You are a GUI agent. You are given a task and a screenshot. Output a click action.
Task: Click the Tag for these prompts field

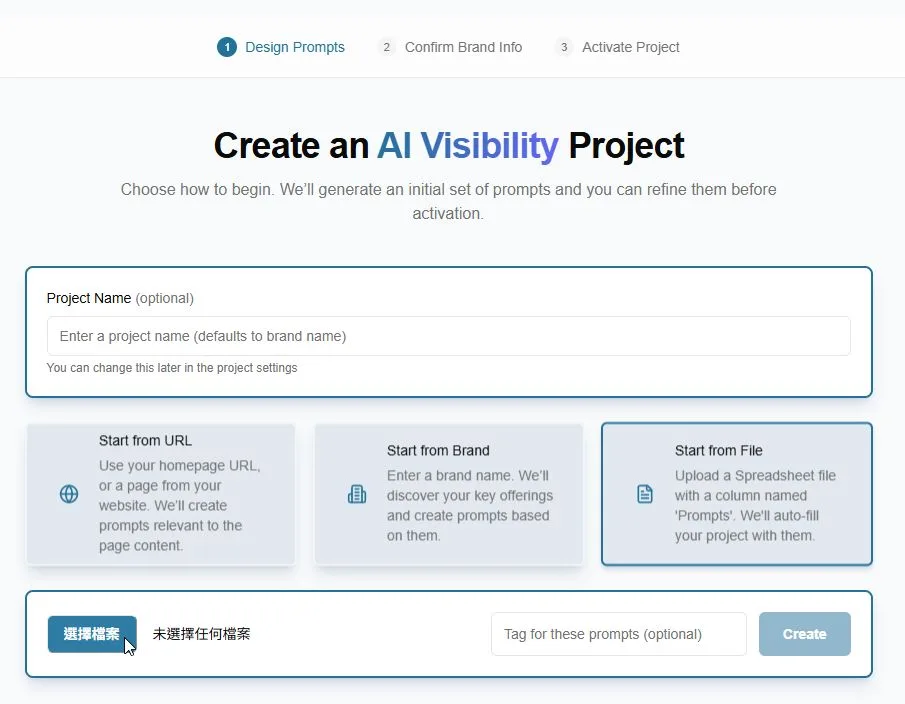(618, 634)
